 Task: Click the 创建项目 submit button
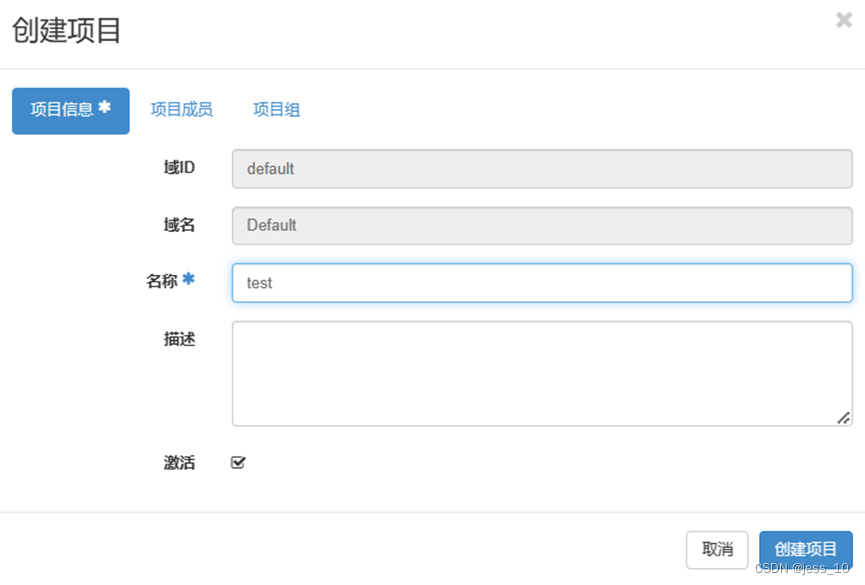pyautogui.click(x=805, y=549)
